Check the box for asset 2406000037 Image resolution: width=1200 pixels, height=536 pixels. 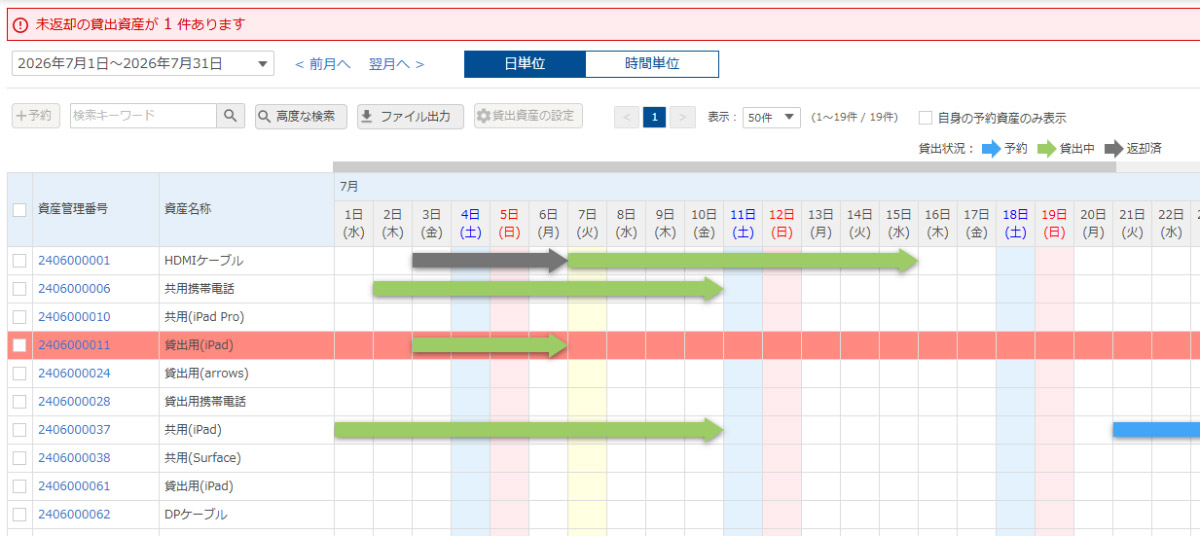coord(20,430)
